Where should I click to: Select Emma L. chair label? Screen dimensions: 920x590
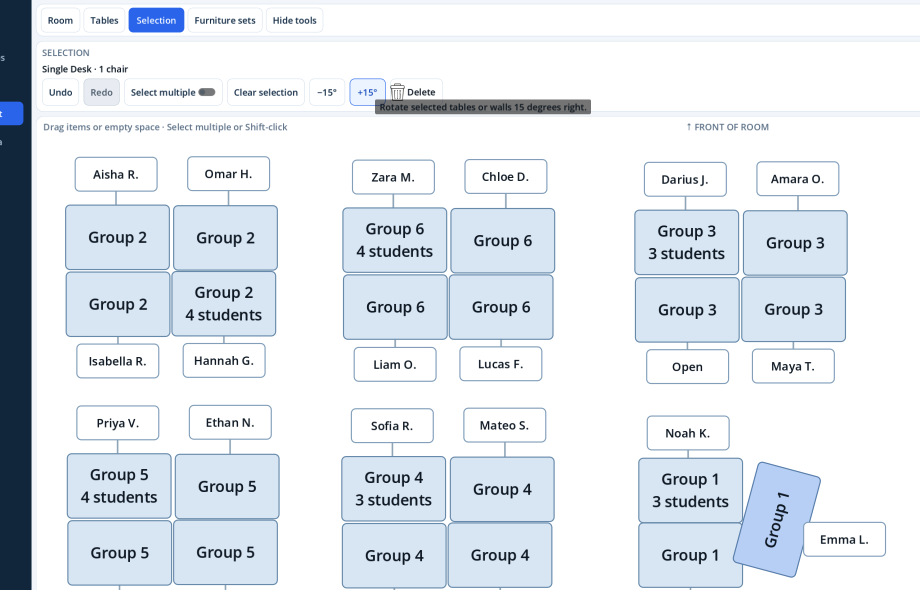tap(844, 540)
